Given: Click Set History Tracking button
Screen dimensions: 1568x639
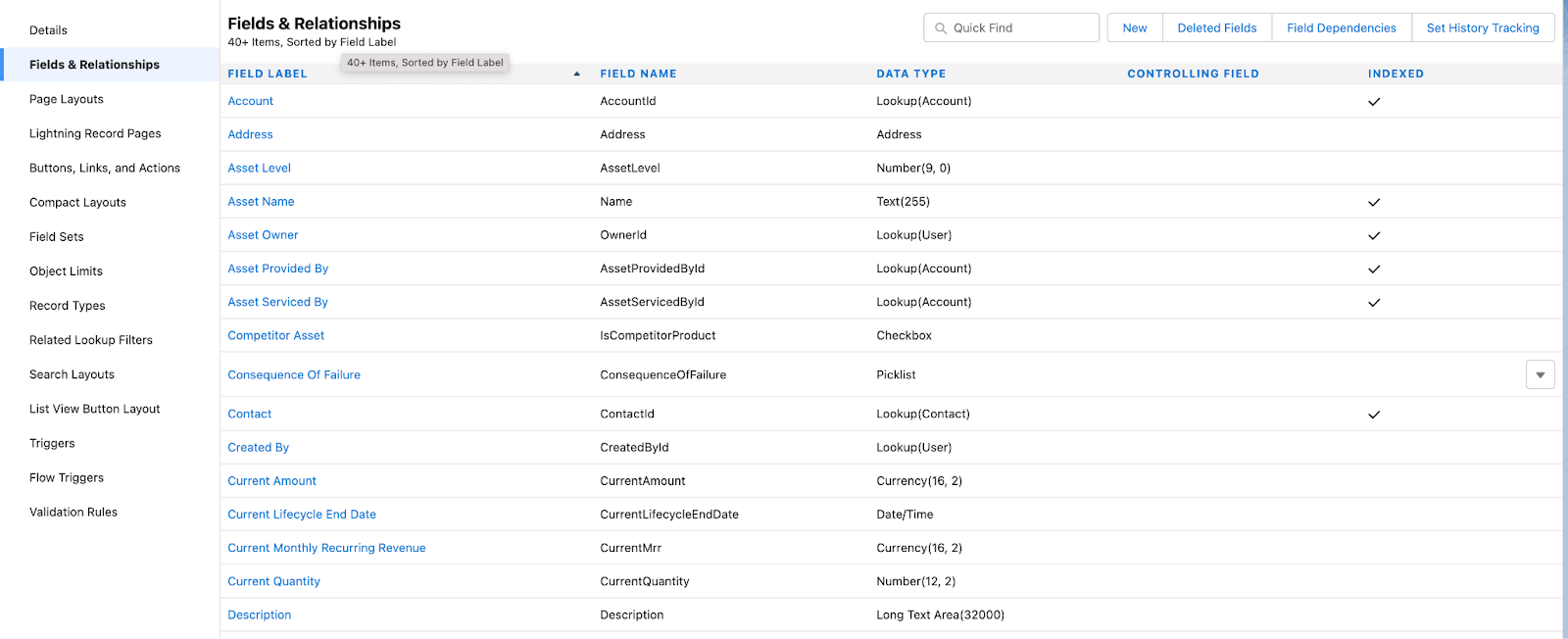Looking at the screenshot, I should tap(1483, 27).
